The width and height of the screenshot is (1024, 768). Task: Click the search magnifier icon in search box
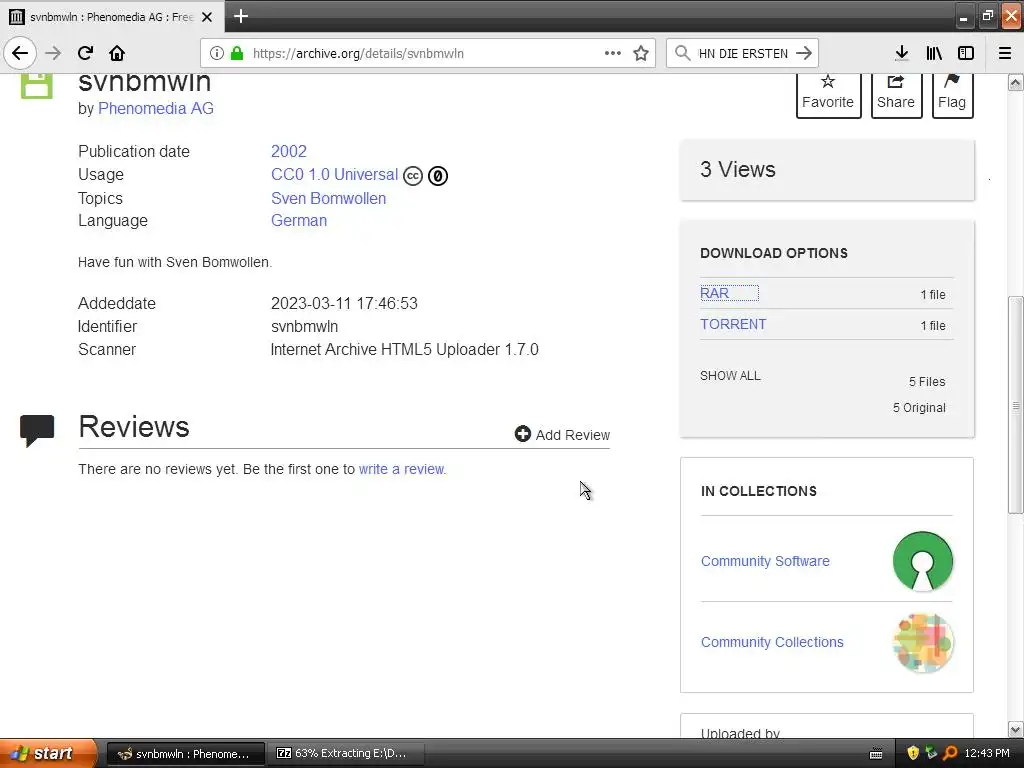click(x=682, y=53)
